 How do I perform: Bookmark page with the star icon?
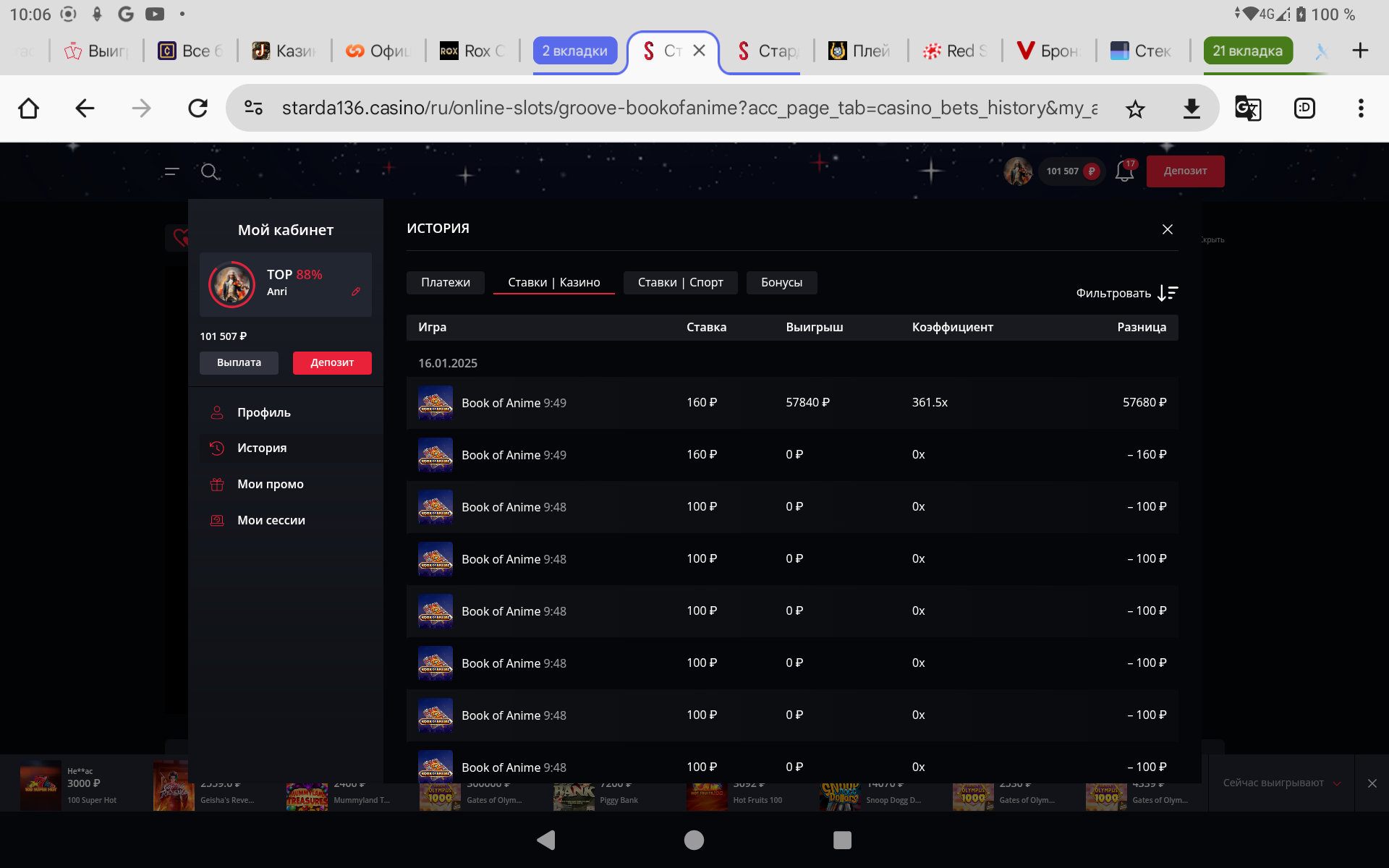1135,109
